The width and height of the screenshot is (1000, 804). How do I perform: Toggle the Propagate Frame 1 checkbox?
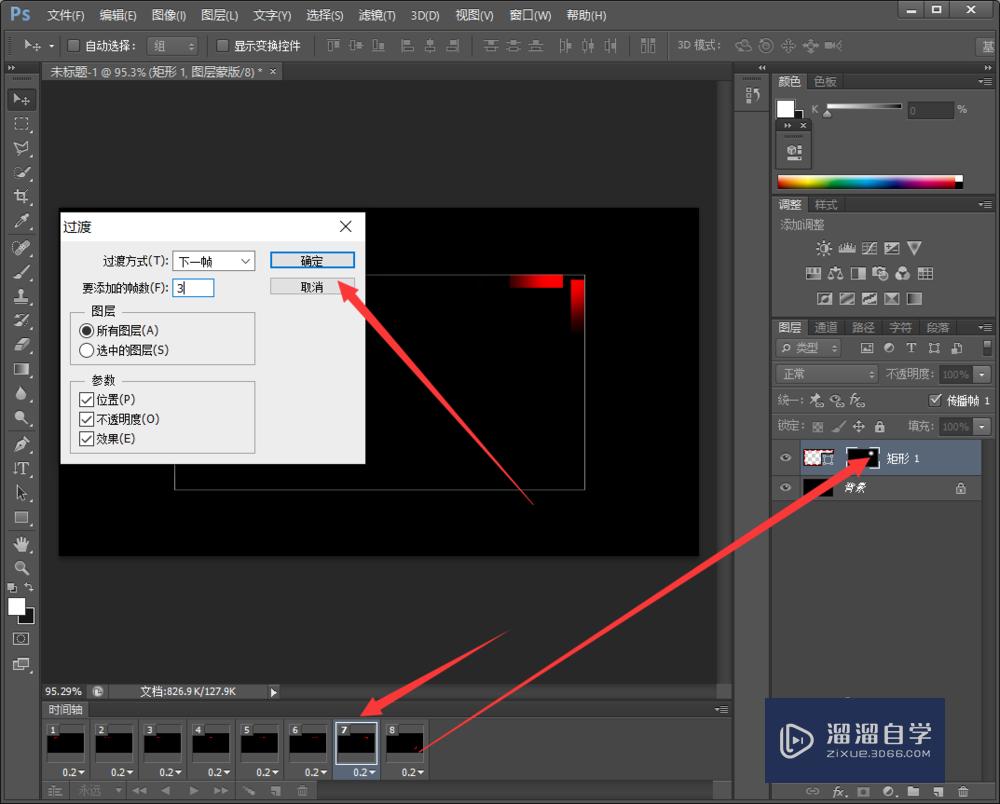pyautogui.click(x=934, y=400)
